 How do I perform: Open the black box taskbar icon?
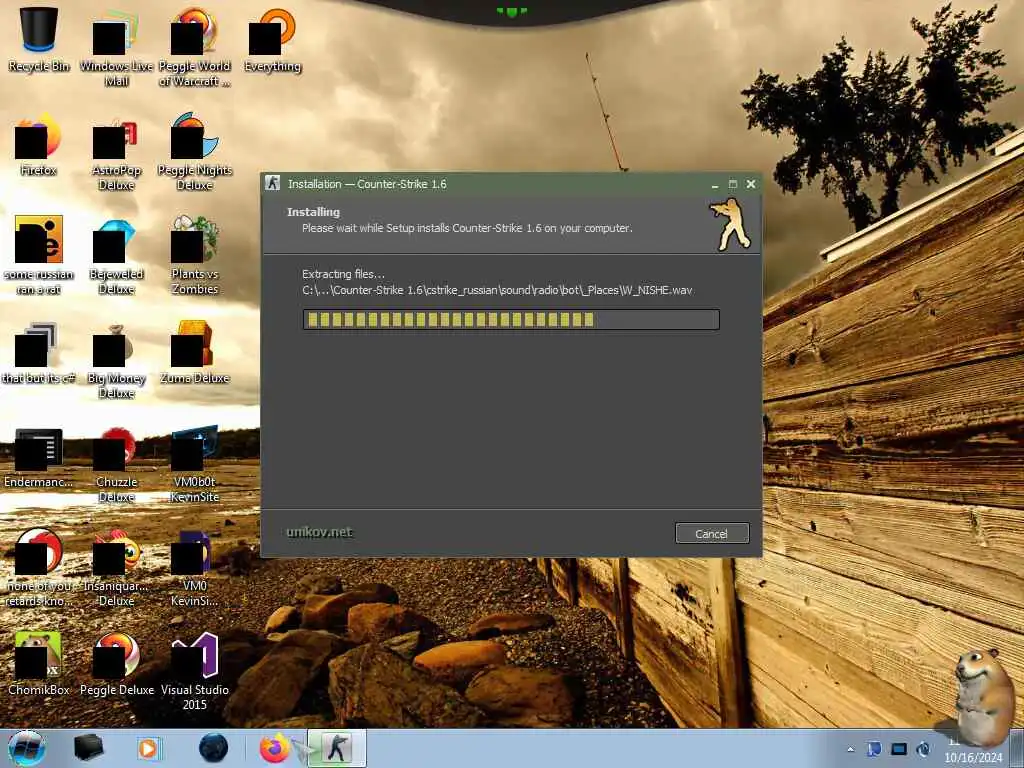pyautogui.click(x=89, y=748)
